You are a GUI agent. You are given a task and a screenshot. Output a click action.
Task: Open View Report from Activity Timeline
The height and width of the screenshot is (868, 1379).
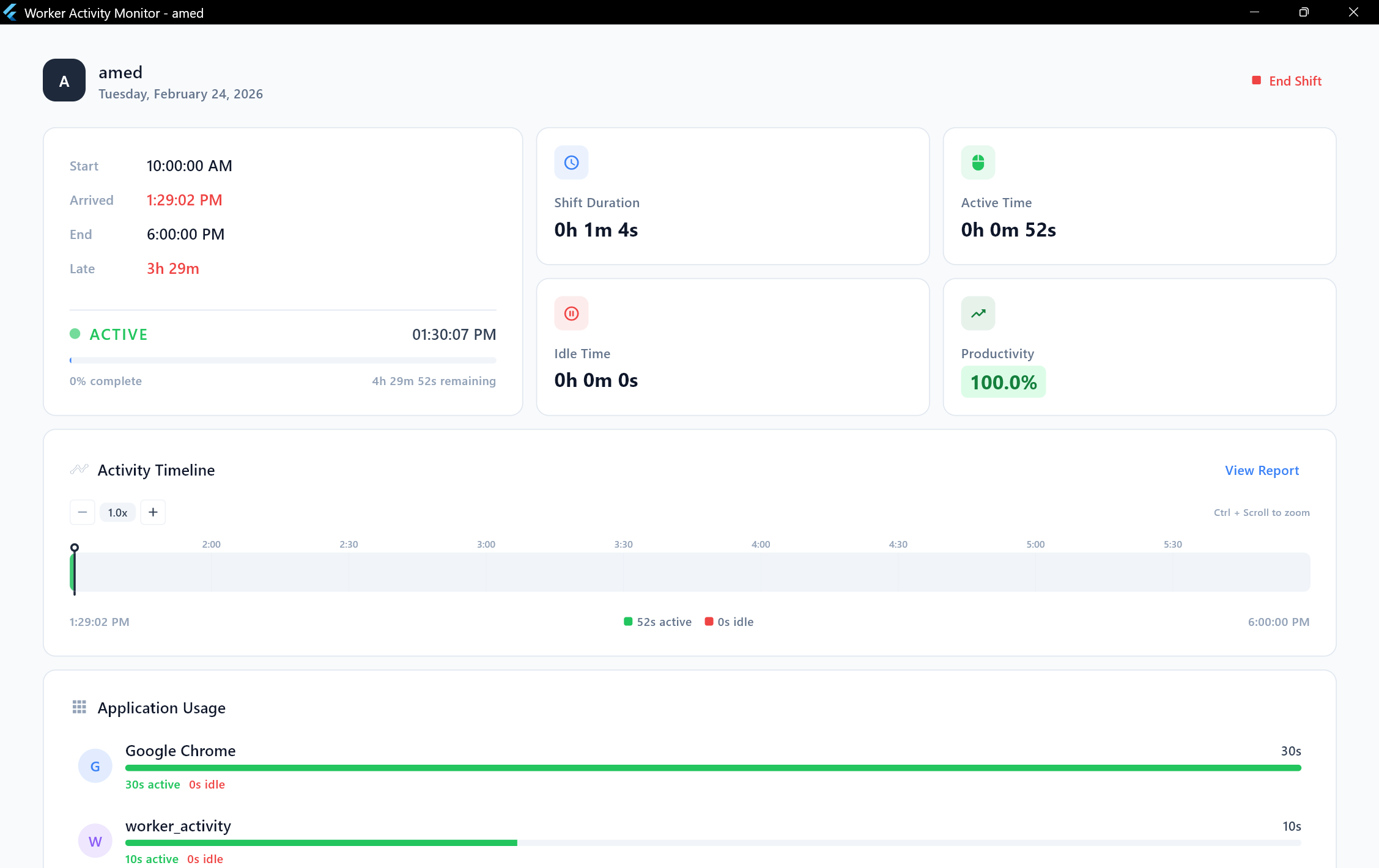click(1262, 470)
